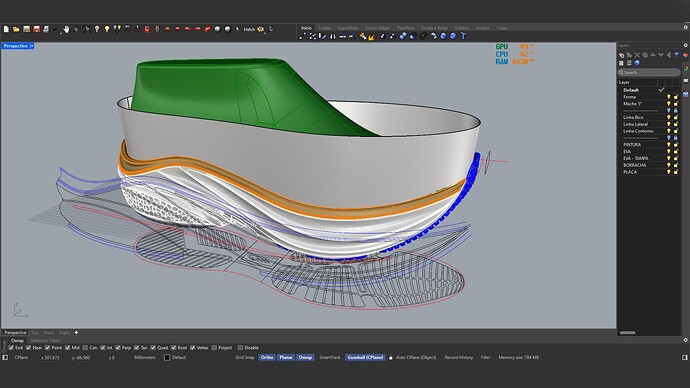Toggle the Planar status bar button
The width and height of the screenshot is (690, 388).
(x=286, y=357)
